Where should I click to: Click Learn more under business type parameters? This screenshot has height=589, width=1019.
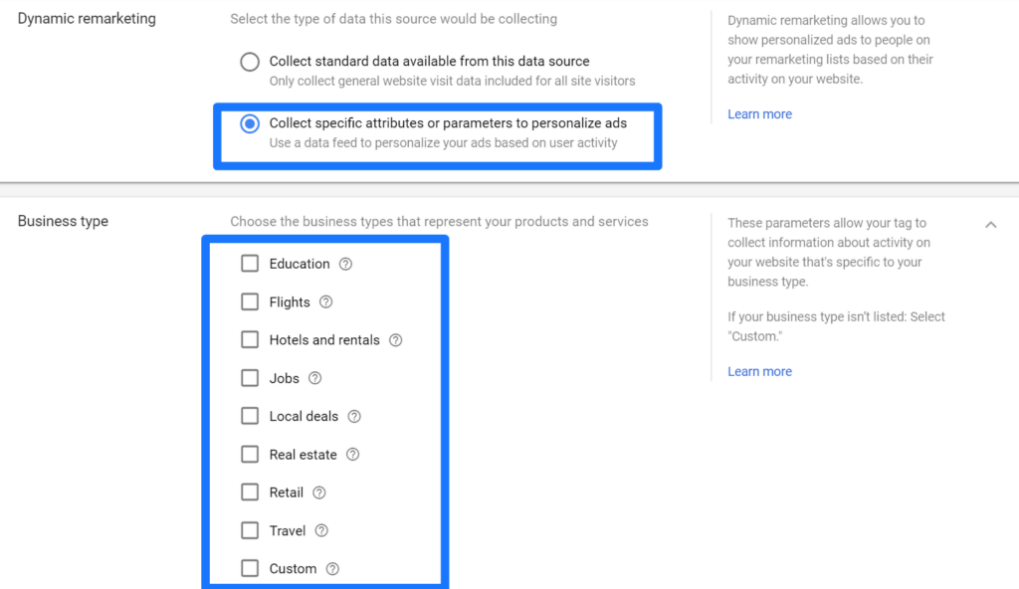click(x=759, y=371)
